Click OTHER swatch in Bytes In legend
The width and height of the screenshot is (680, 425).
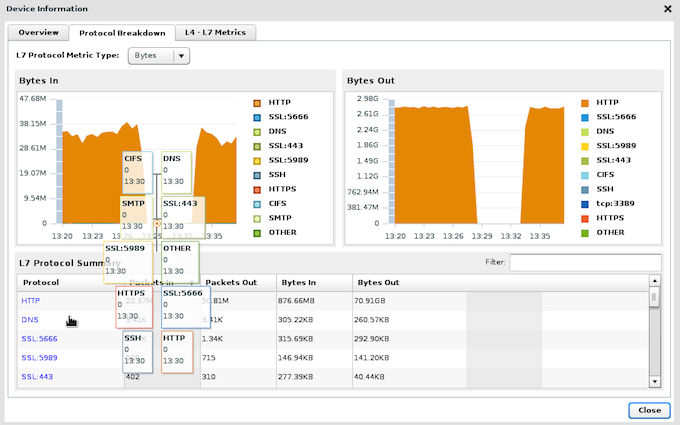click(x=257, y=233)
